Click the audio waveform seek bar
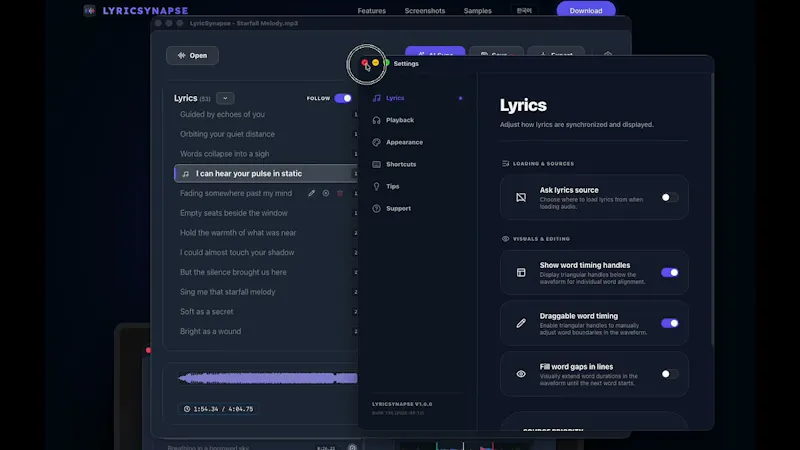The width and height of the screenshot is (800, 450). click(x=268, y=378)
